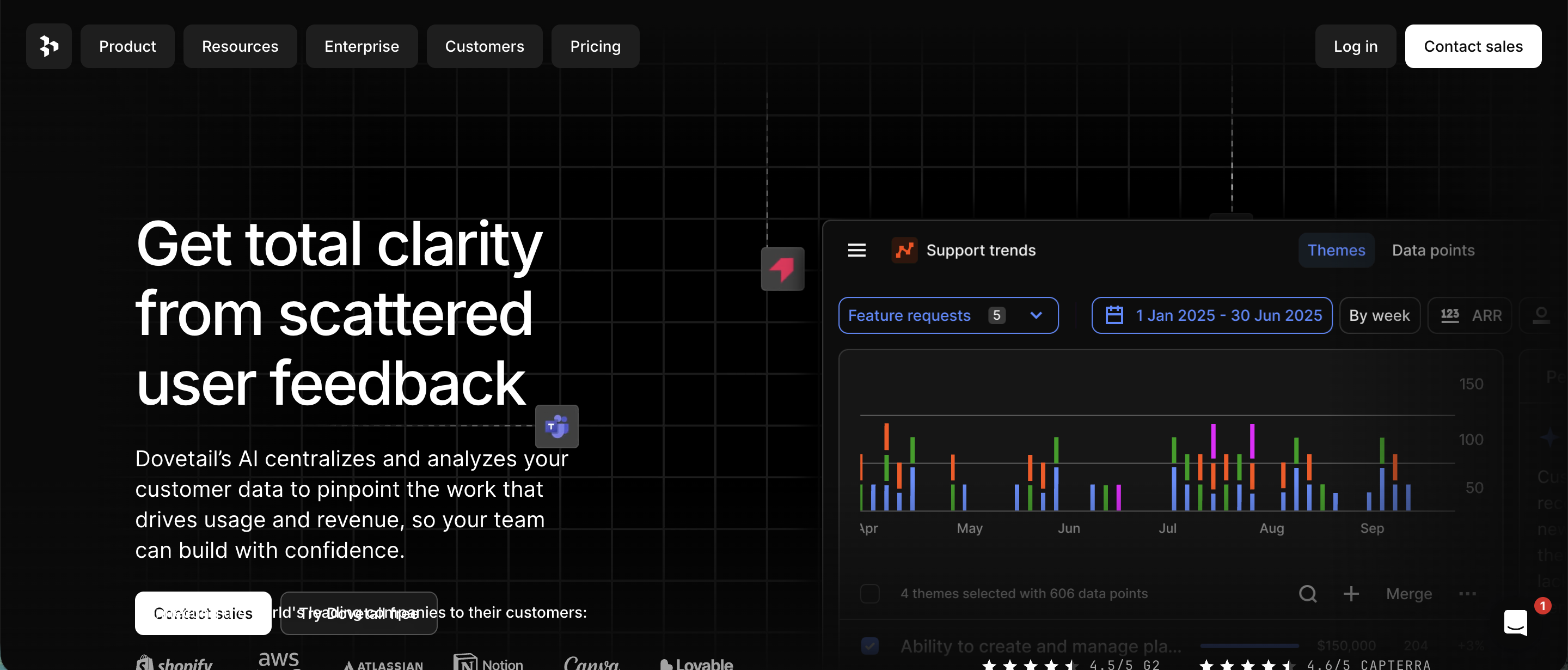Click the Microsoft Teams integration icon
The image size is (1568, 670).
556,427
